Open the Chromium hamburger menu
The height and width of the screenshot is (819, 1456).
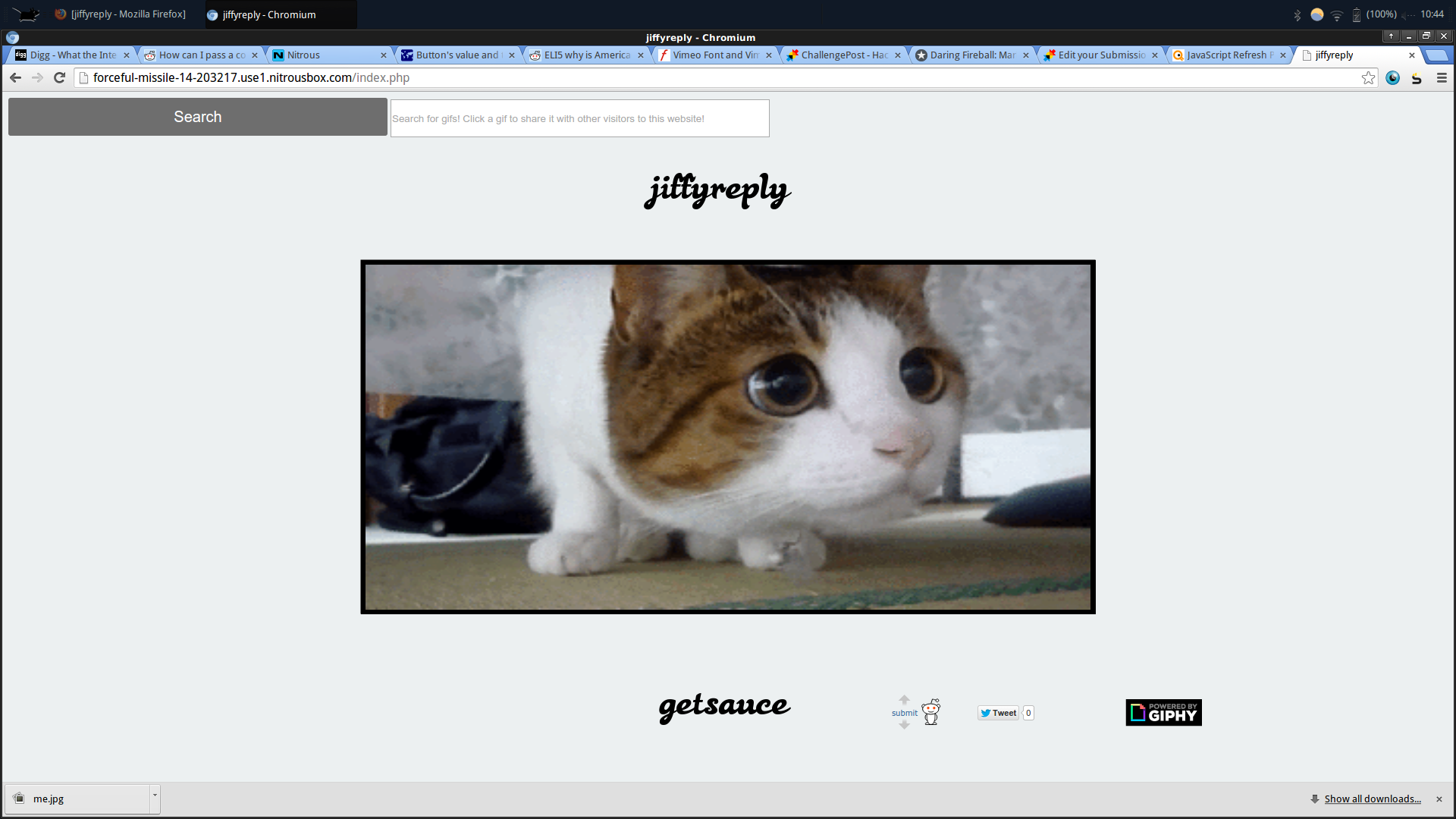(x=1442, y=78)
